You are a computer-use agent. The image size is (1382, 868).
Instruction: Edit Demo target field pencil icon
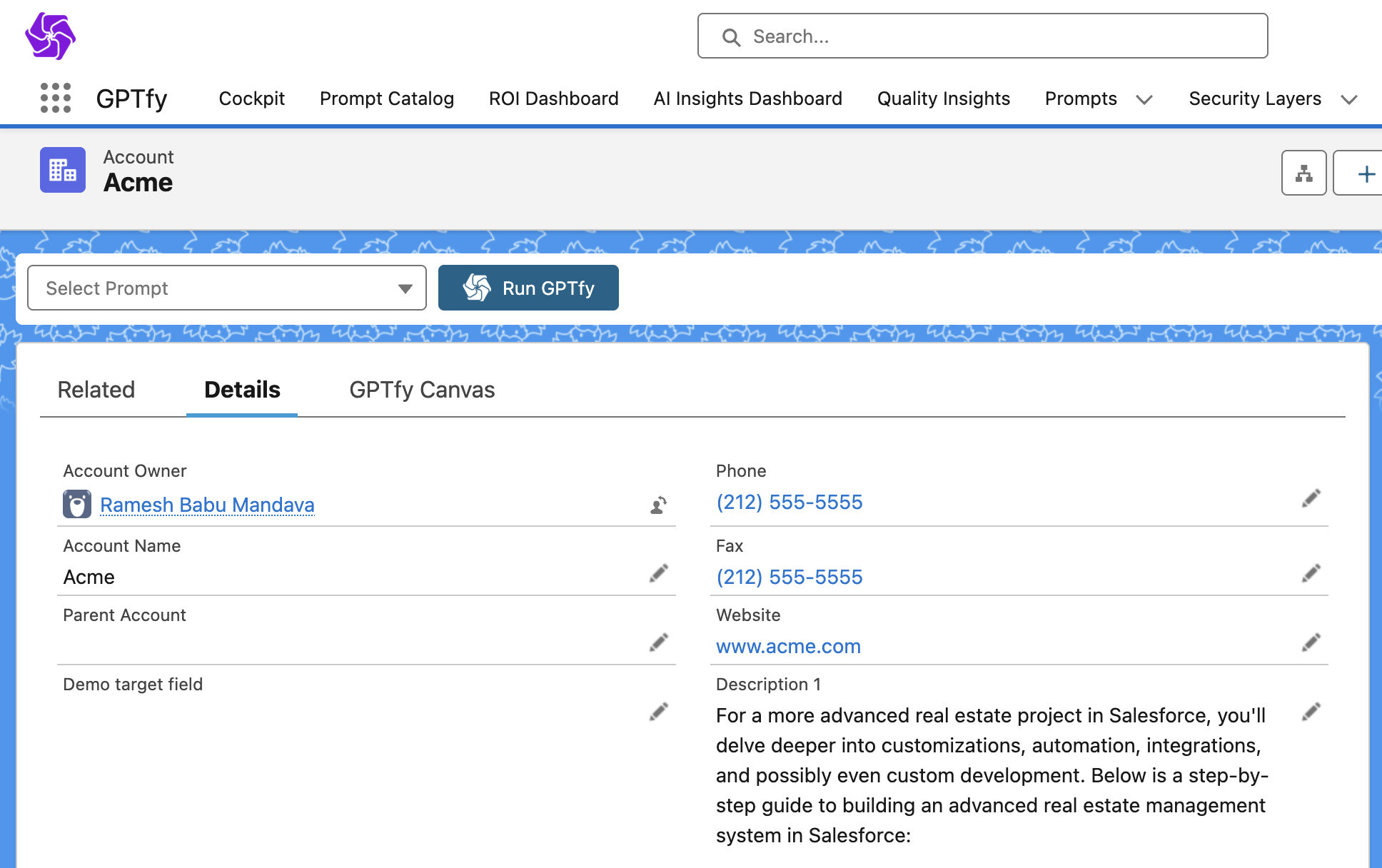658,712
